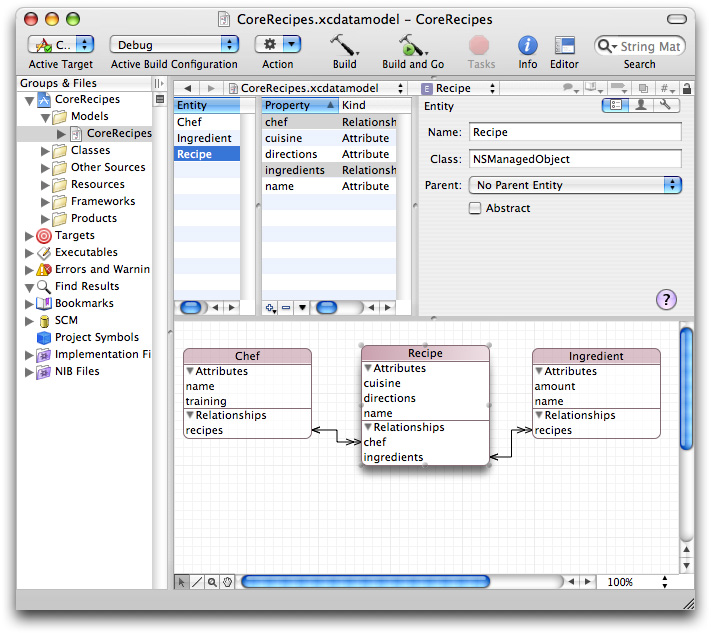This screenshot has width=711, height=634.
Task: Collapse Relationships in Recipe diagram box
Action: click(368, 427)
